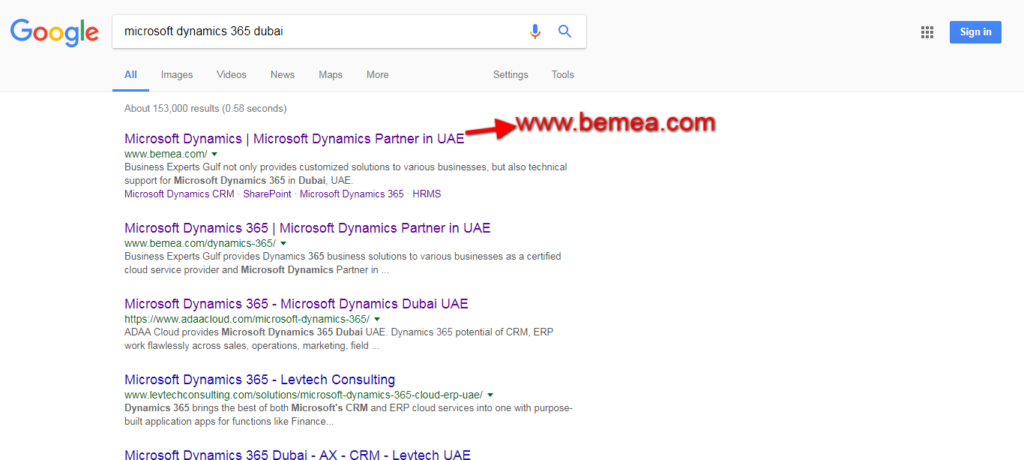The image size is (1024, 460).
Task: Expand the arrow next to bemea.com/dynamics-365/
Action: 284,243
